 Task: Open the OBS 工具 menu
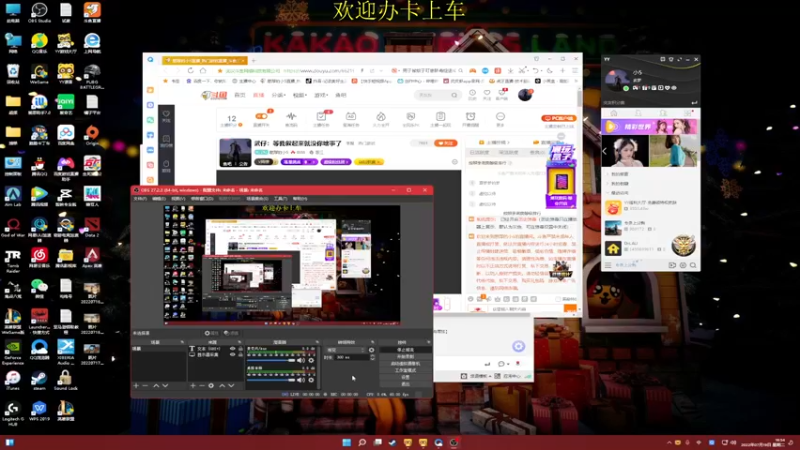(280, 198)
